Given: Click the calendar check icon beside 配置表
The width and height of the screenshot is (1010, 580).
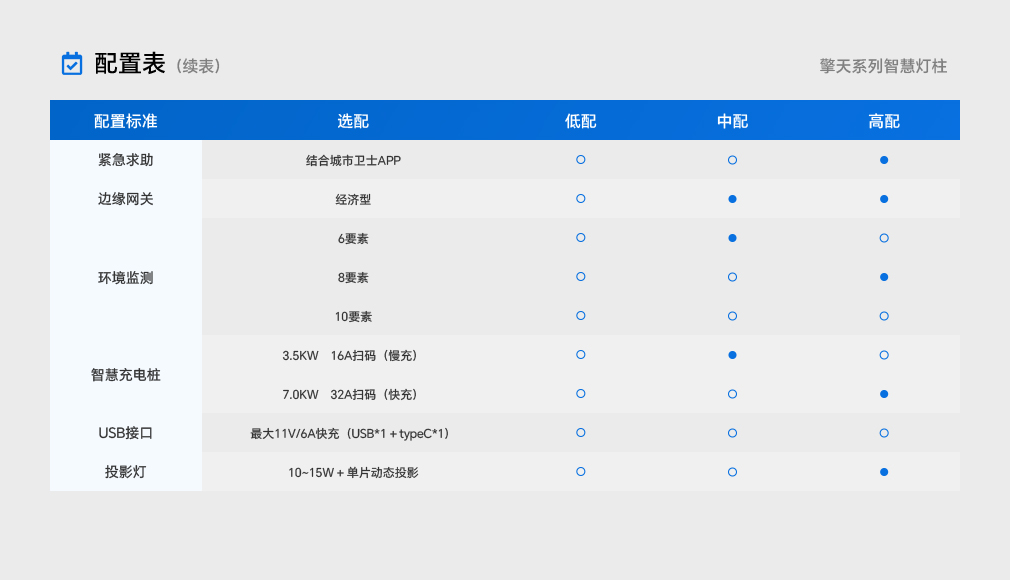Looking at the screenshot, I should pyautogui.click(x=72, y=64).
